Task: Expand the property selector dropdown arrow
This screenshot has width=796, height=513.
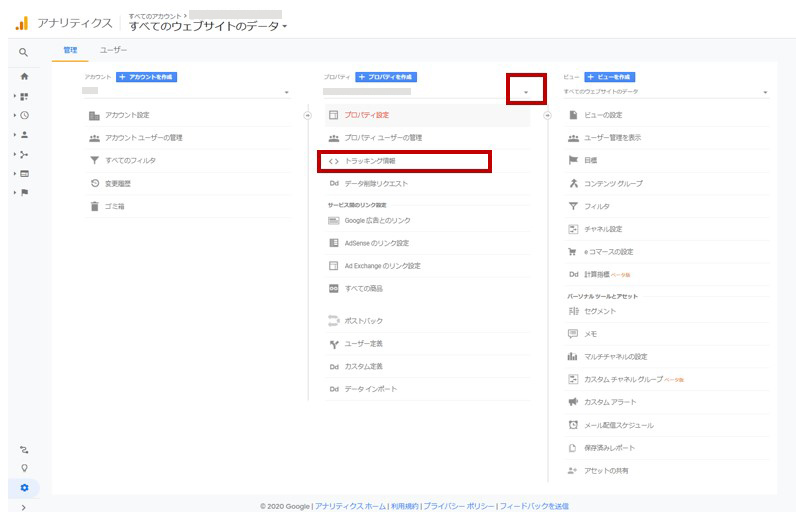Action: click(526, 93)
